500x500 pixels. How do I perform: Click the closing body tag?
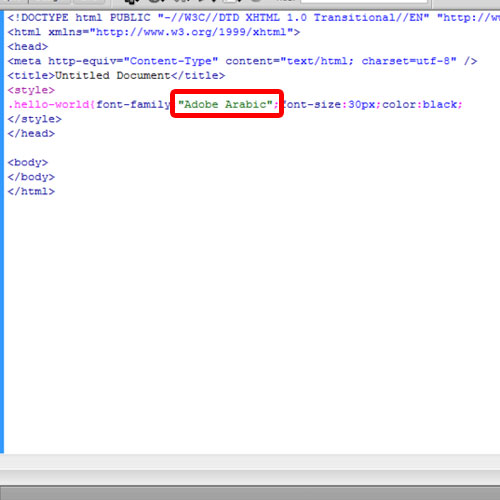(31, 177)
